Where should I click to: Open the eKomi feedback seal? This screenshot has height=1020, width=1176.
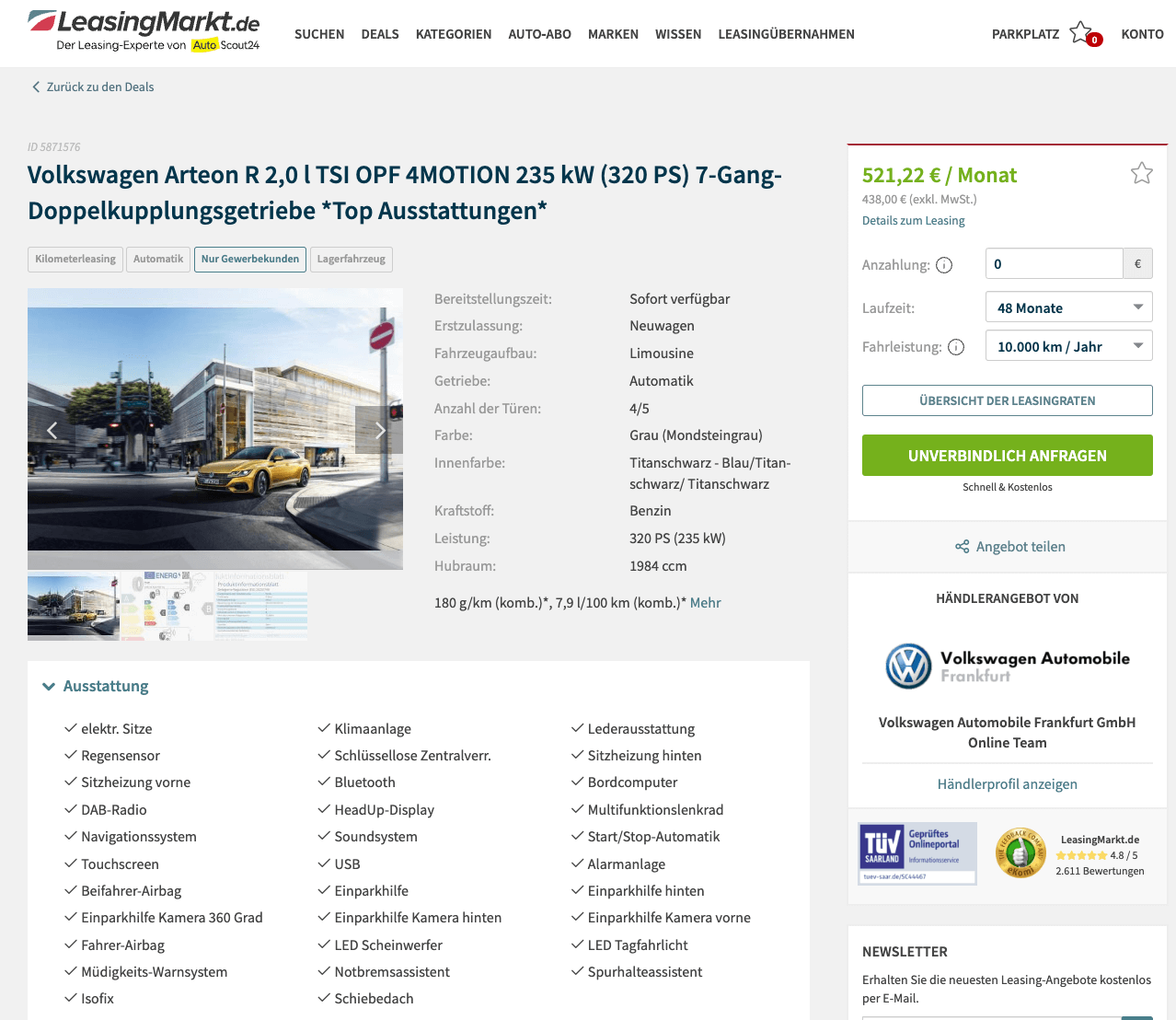(1020, 853)
